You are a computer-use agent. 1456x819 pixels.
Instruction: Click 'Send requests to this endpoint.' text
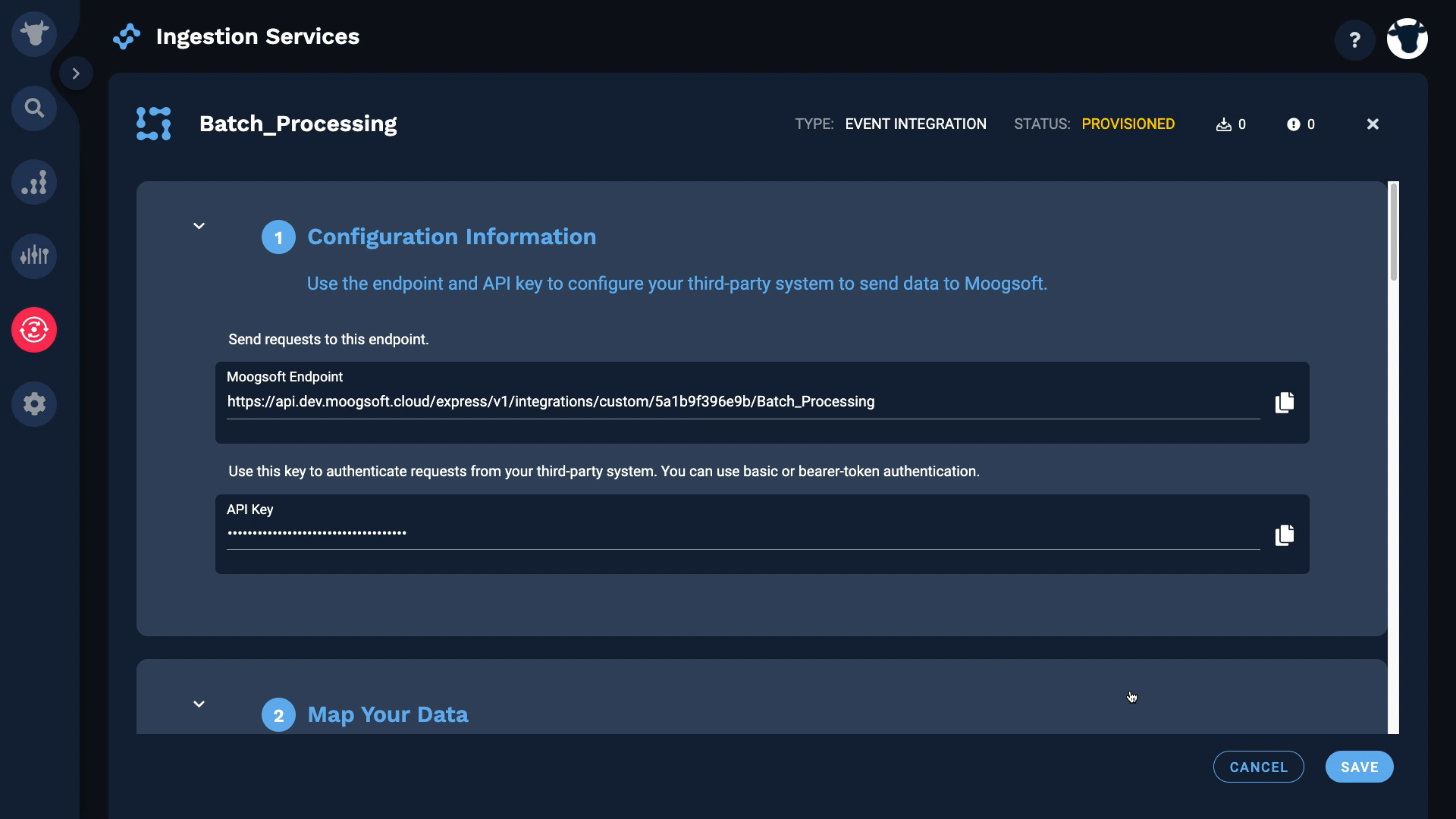click(328, 340)
